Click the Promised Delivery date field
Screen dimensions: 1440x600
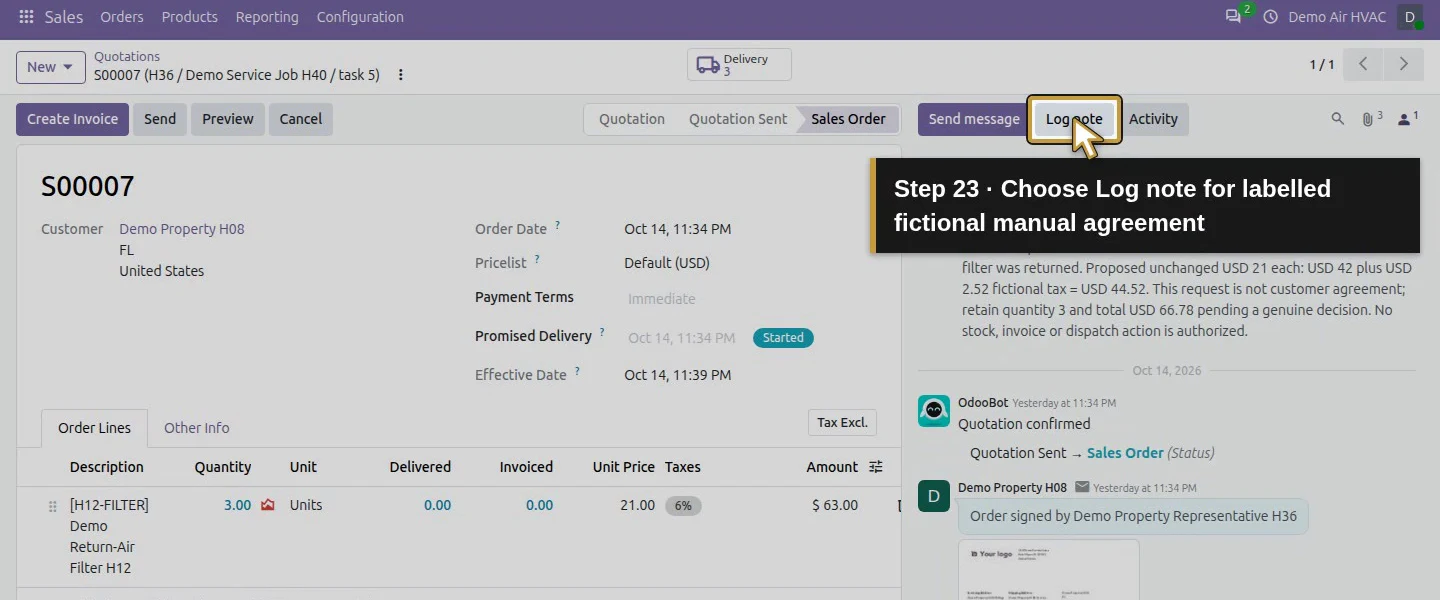[x=682, y=338]
